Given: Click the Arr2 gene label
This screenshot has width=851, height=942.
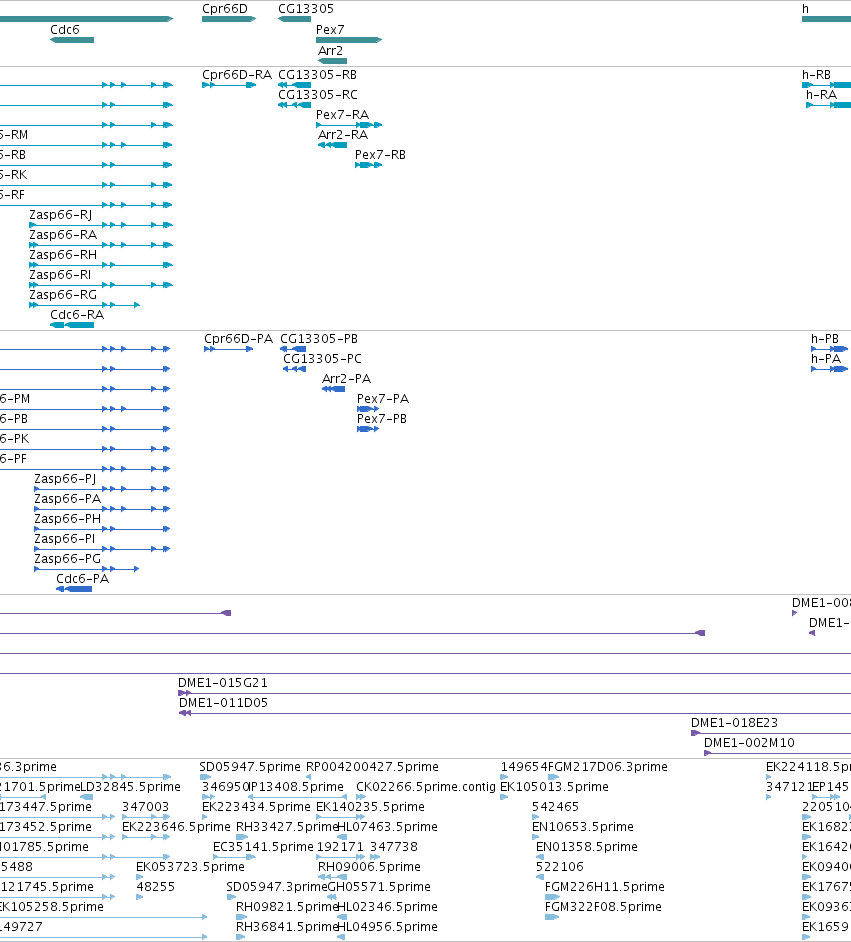Looking at the screenshot, I should pyautogui.click(x=330, y=50).
